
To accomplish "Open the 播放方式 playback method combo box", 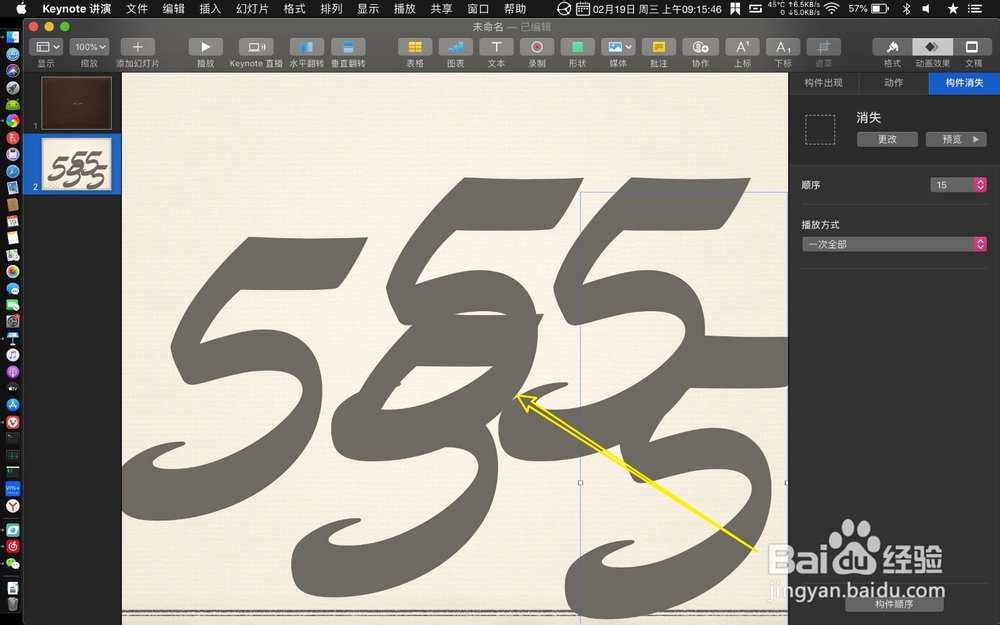I will (x=893, y=244).
